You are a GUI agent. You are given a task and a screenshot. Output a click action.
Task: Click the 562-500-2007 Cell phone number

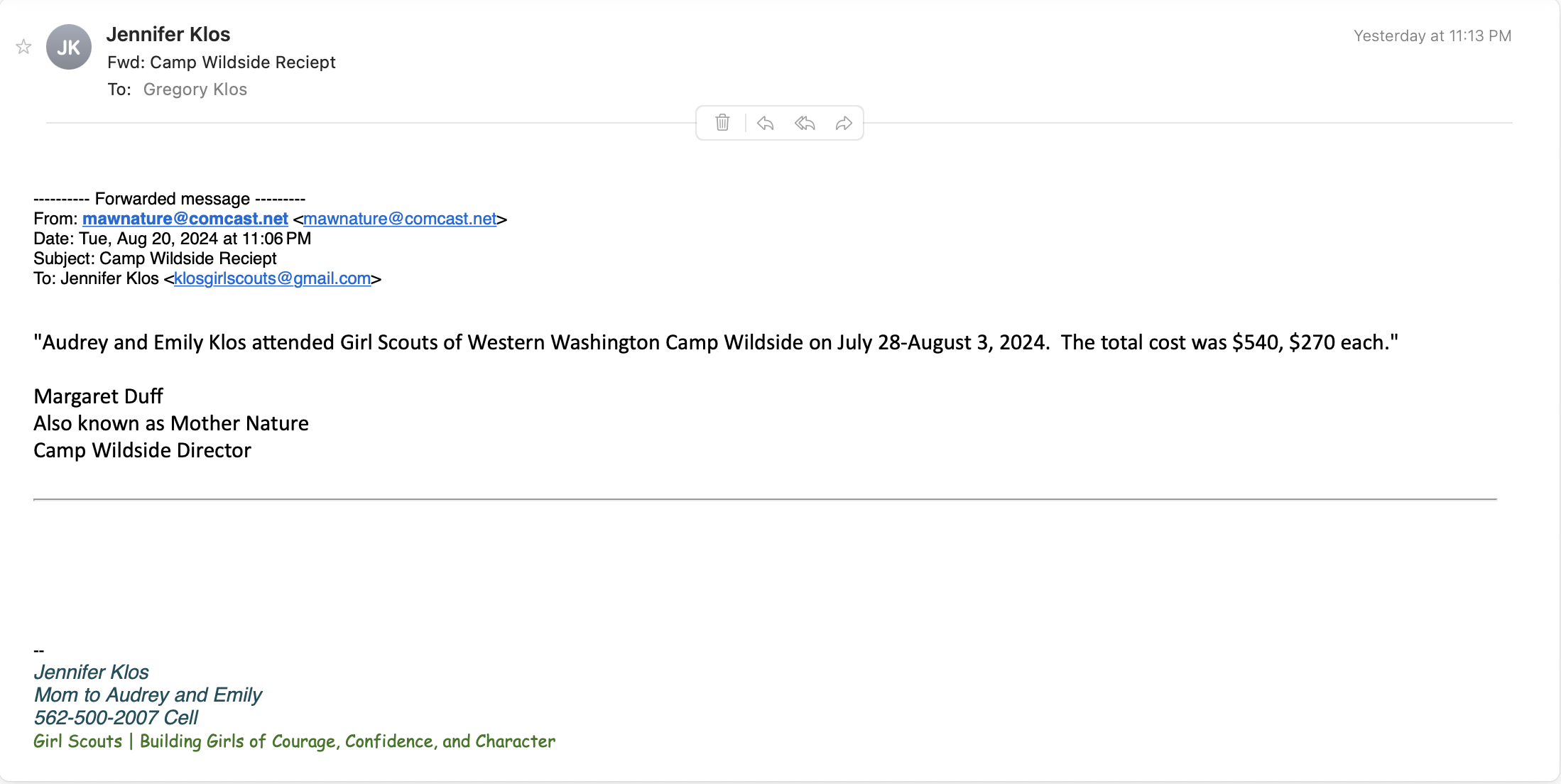116,718
